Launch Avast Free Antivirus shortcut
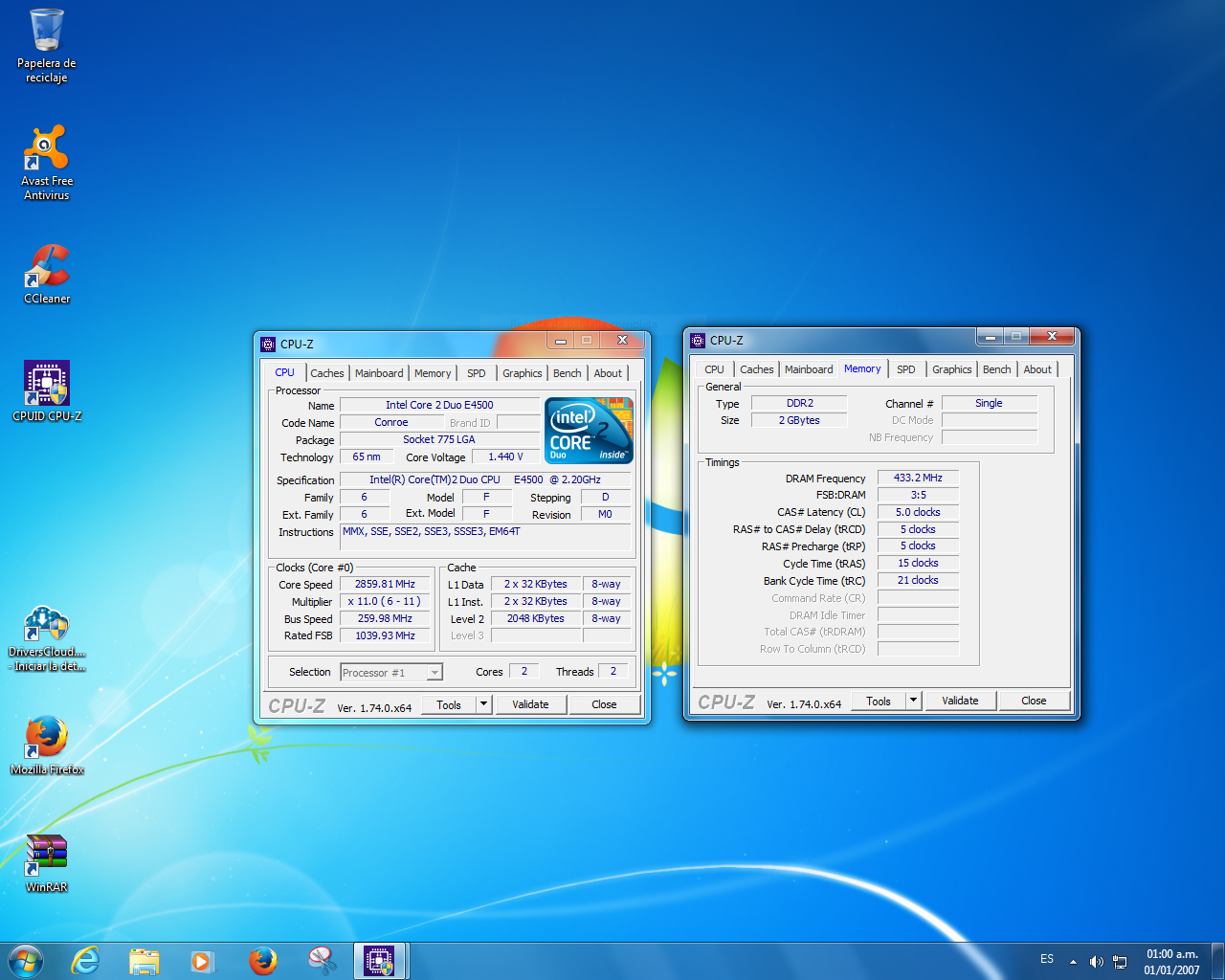 point(46,162)
